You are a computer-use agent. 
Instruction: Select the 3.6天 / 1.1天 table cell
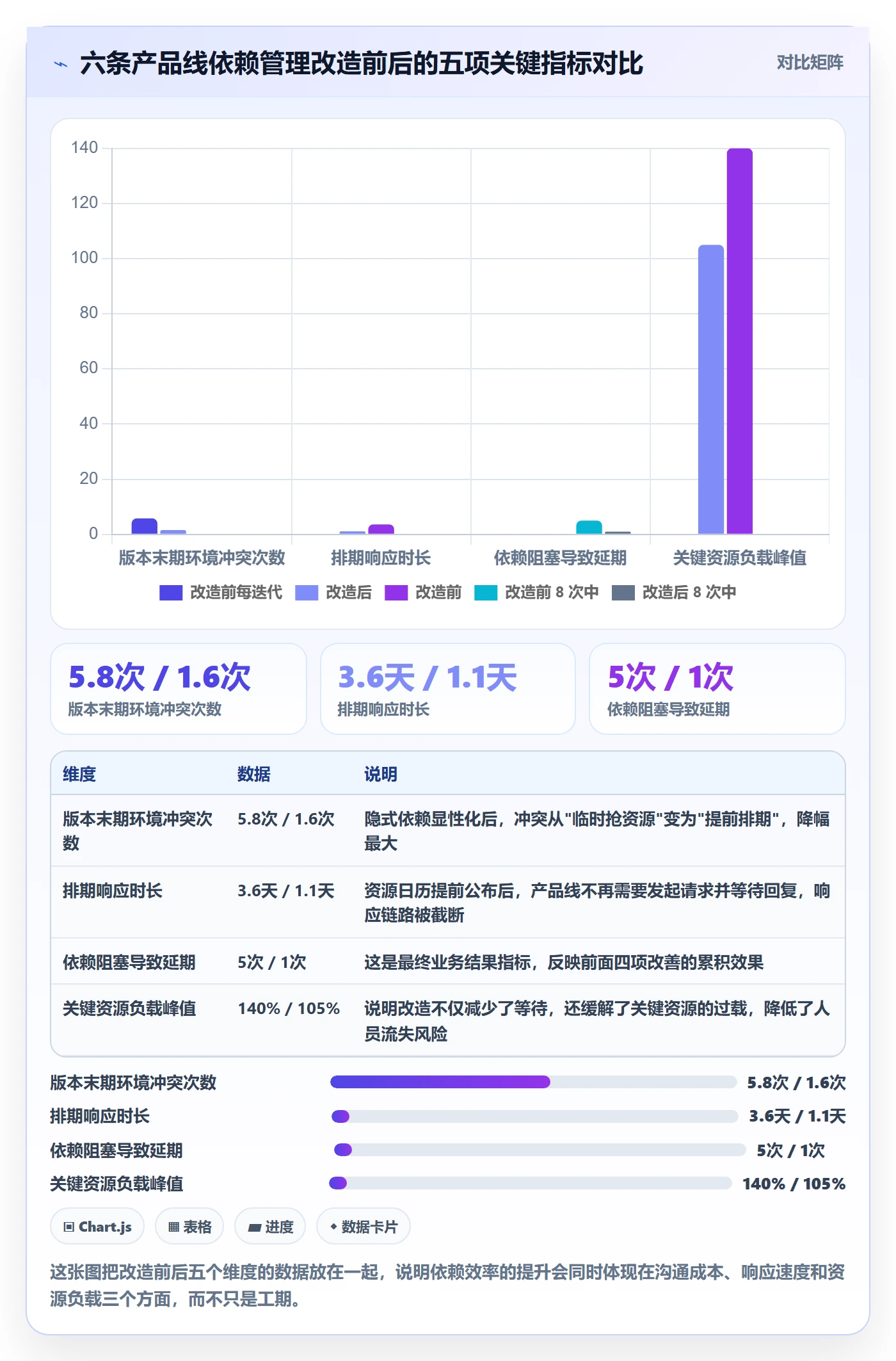pyautogui.click(x=286, y=890)
